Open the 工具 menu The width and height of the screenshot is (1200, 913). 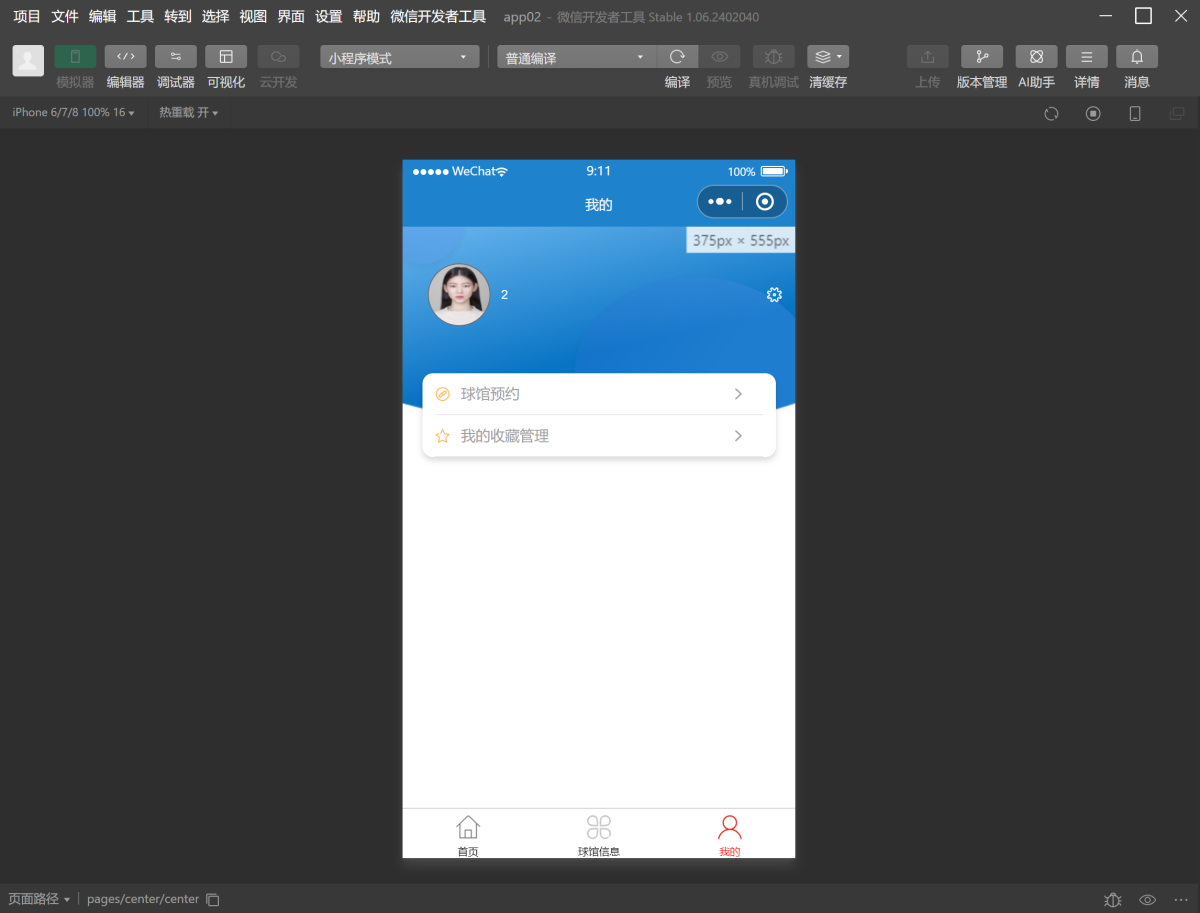click(140, 16)
